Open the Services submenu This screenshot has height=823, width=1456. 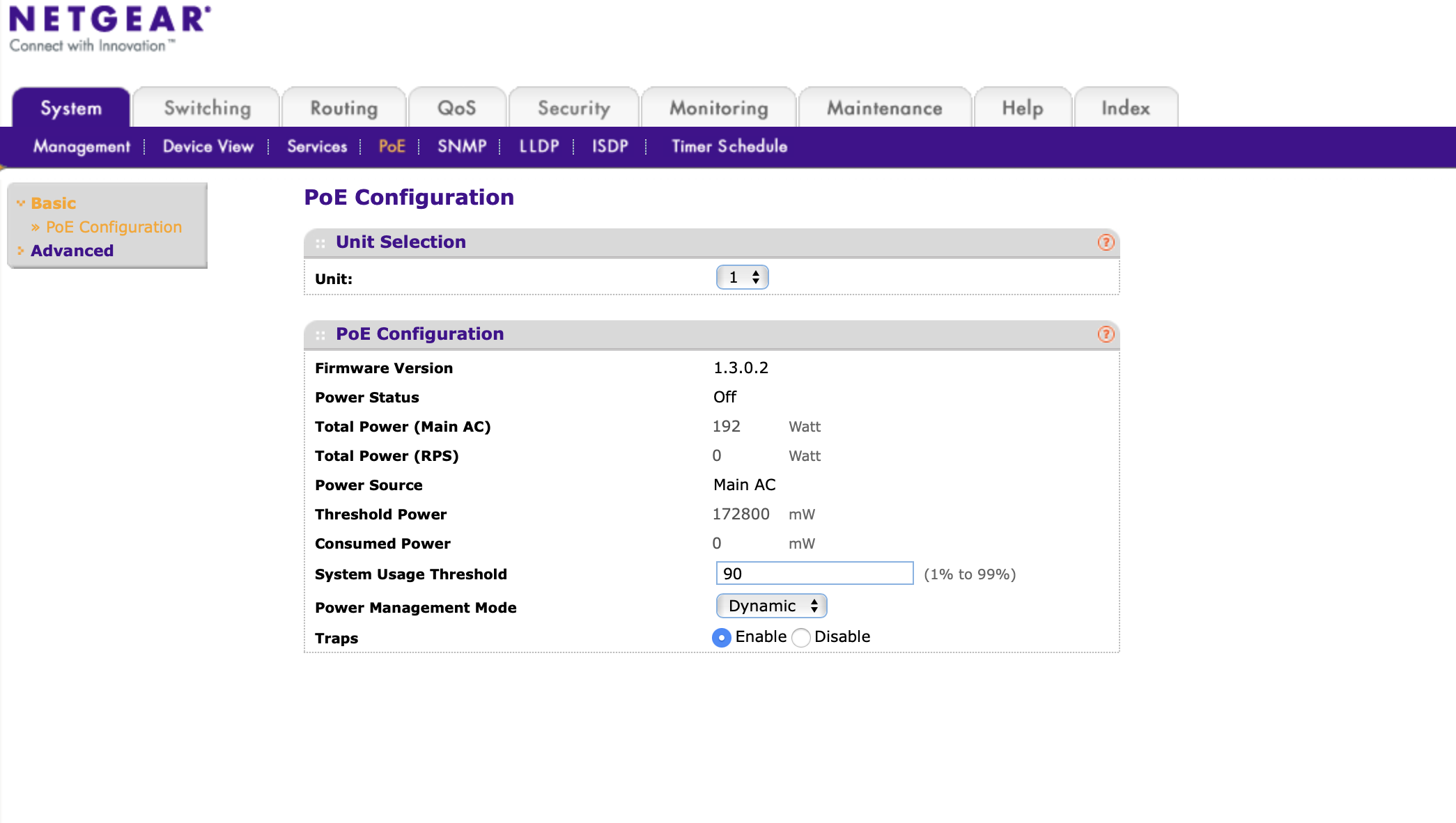317,146
